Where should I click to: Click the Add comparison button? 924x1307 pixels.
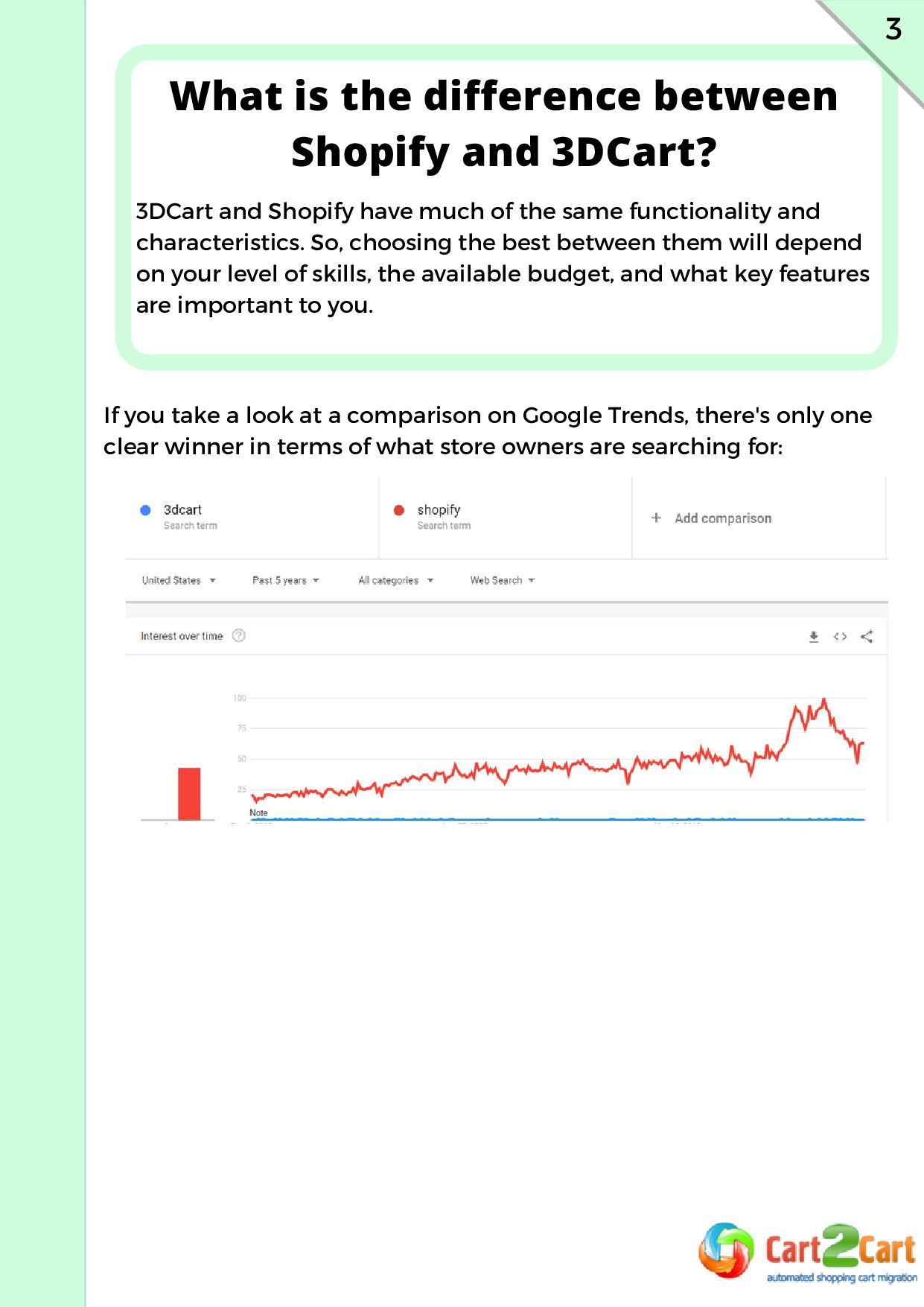point(712,518)
